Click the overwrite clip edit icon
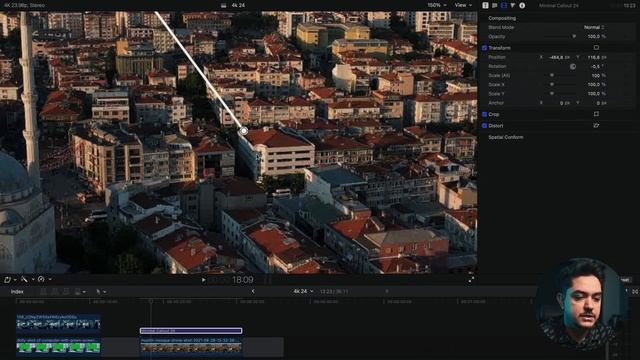The width and height of the screenshot is (640, 360). [78, 291]
